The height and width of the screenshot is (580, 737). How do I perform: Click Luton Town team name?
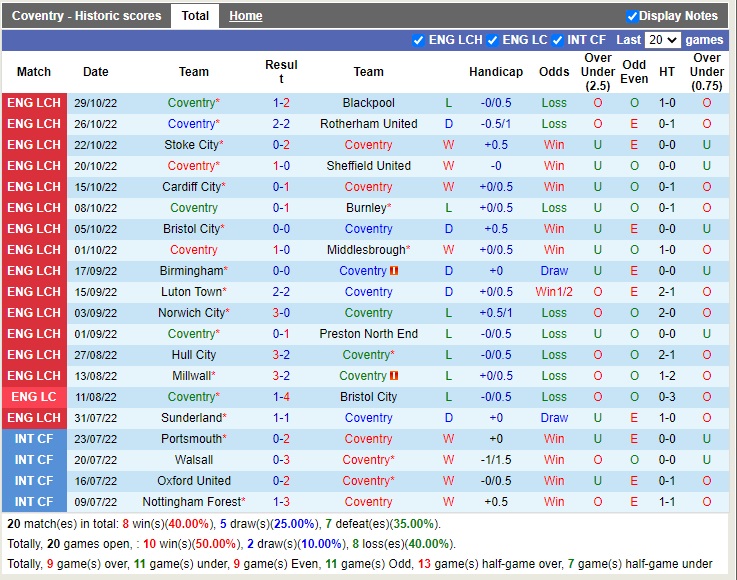click(x=194, y=292)
